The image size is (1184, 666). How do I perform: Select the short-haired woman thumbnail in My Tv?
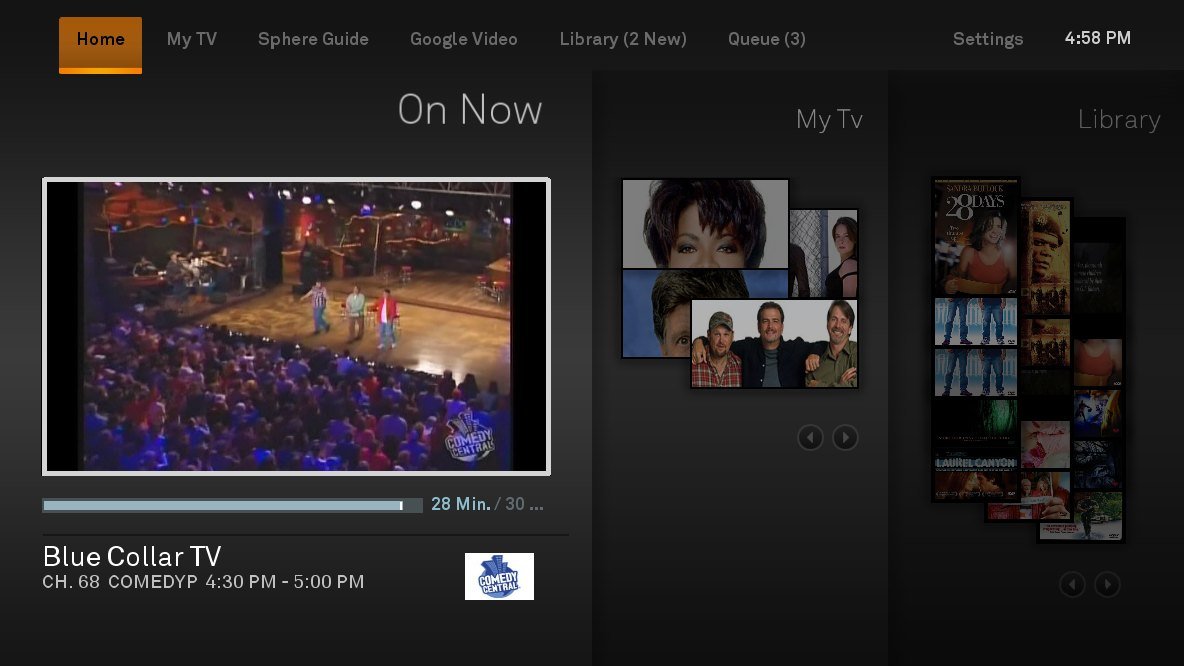705,224
